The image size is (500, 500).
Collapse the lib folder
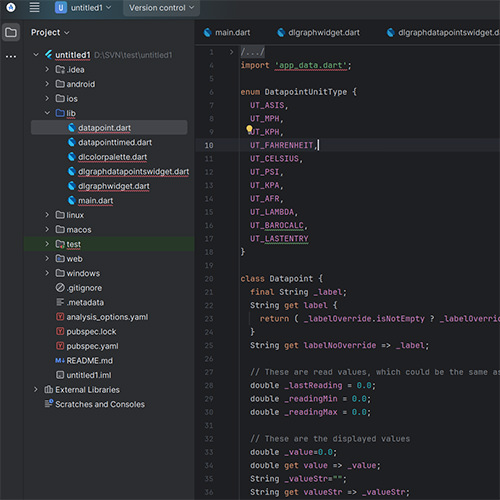coord(47,113)
